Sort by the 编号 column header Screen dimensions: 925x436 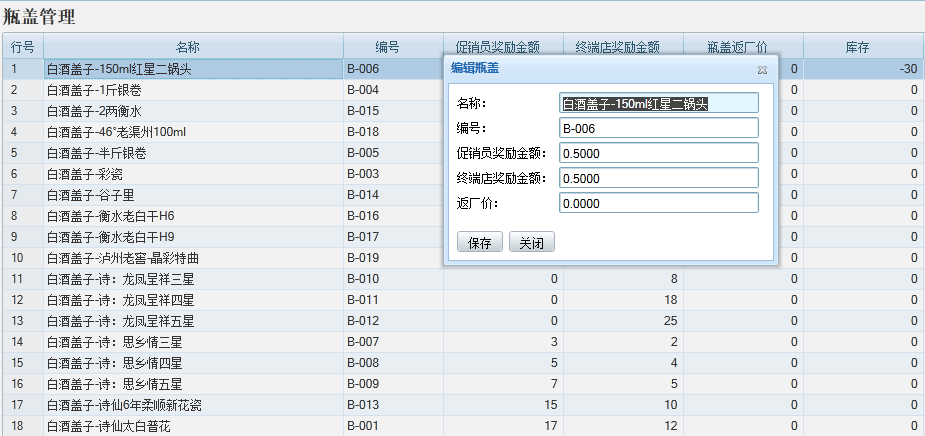click(393, 47)
